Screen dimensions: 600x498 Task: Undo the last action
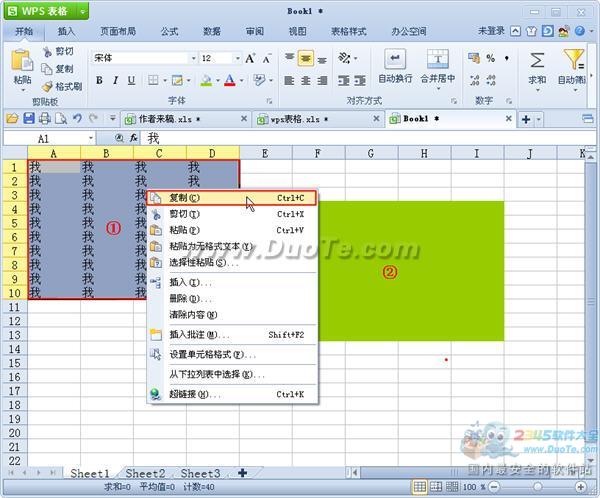[77, 119]
